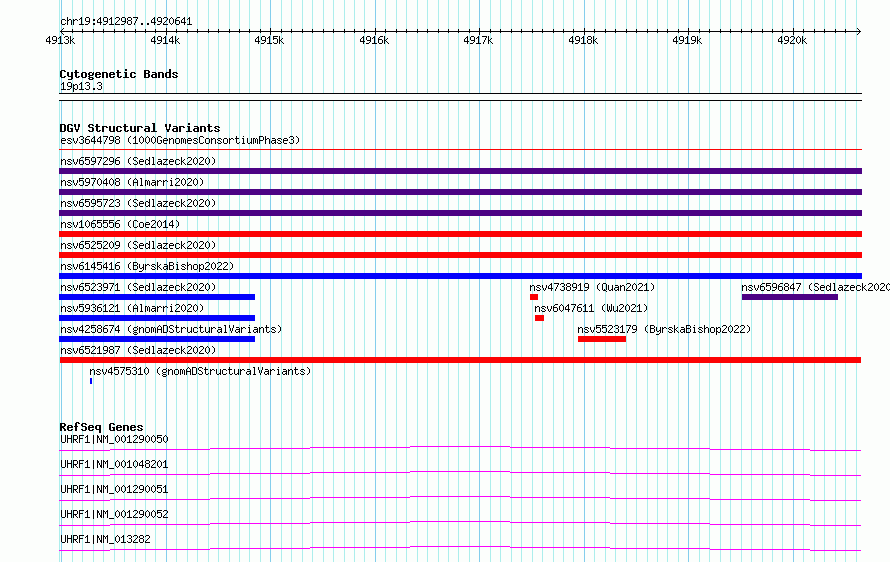Open the nsv5523179 (ByrskaBishop2022) label
The width and height of the screenshot is (890, 562).
pos(664,329)
